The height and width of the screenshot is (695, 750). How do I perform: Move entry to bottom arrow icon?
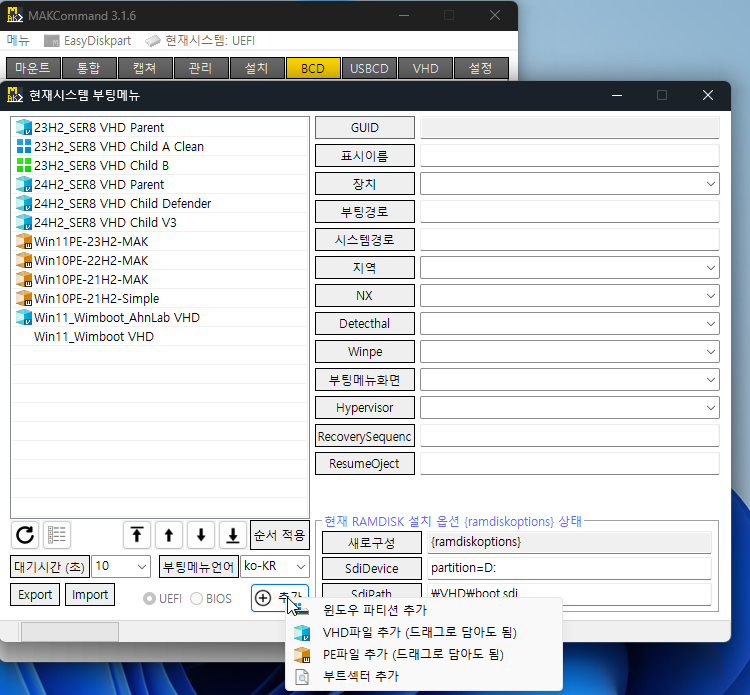point(233,535)
